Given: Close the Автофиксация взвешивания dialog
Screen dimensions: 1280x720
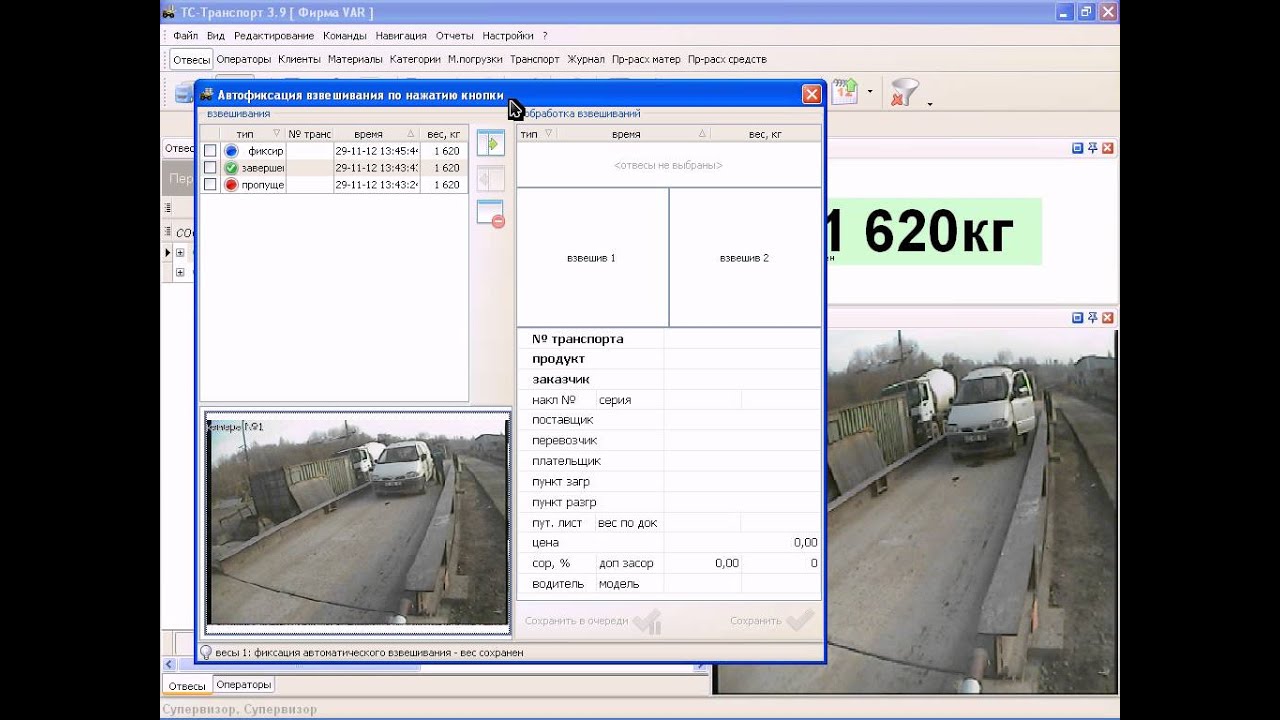Looking at the screenshot, I should coord(811,94).
